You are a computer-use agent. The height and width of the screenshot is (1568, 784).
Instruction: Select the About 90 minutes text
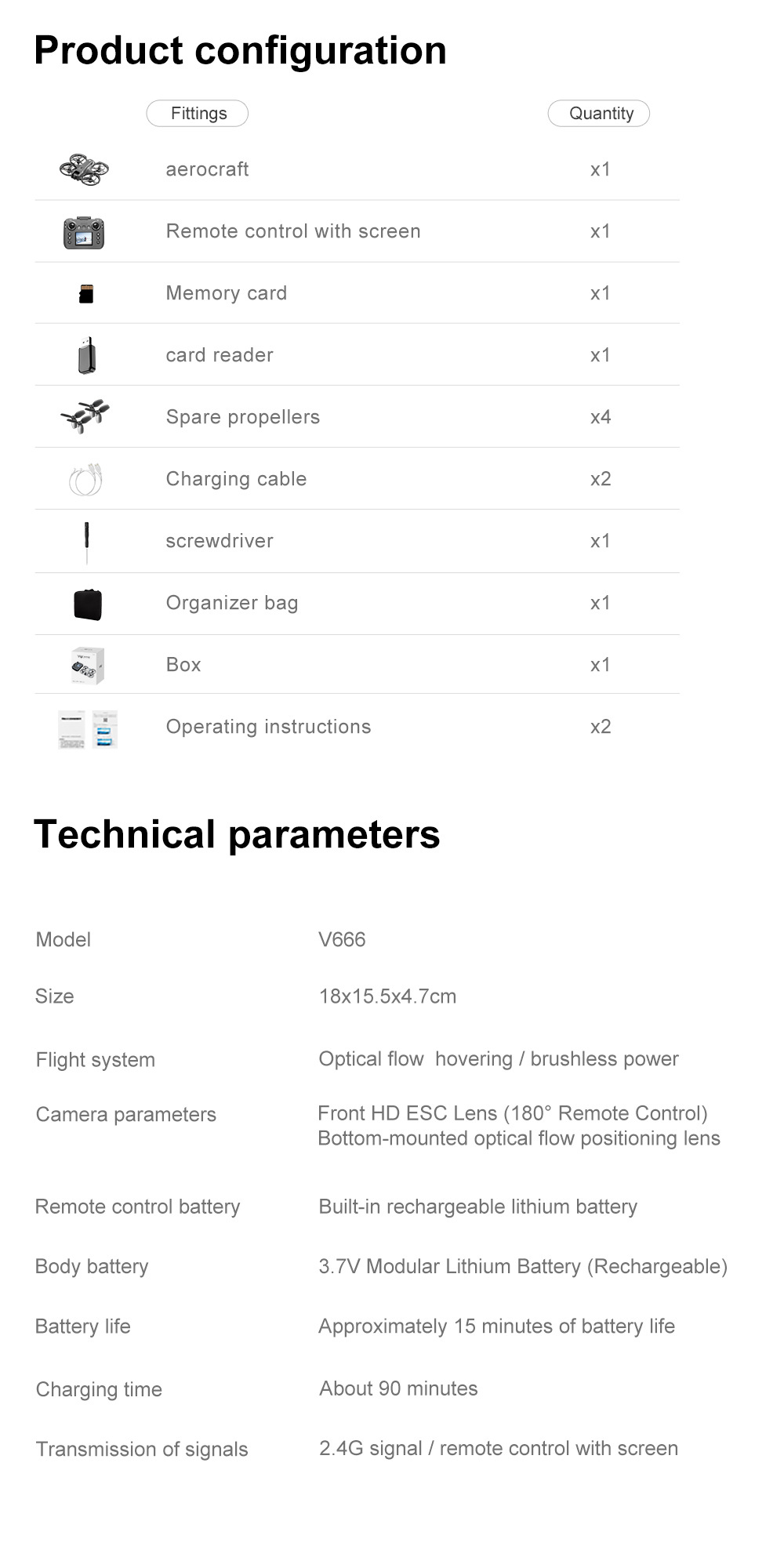point(398,1388)
